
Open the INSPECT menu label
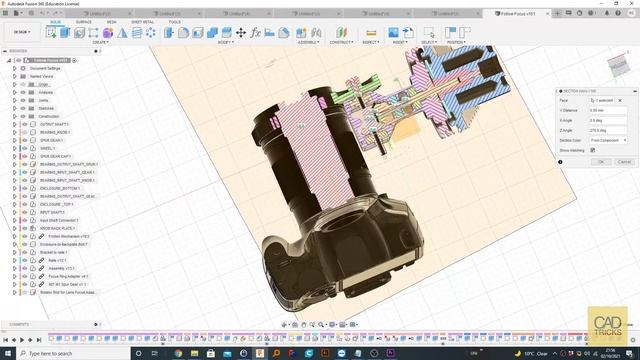371,42
